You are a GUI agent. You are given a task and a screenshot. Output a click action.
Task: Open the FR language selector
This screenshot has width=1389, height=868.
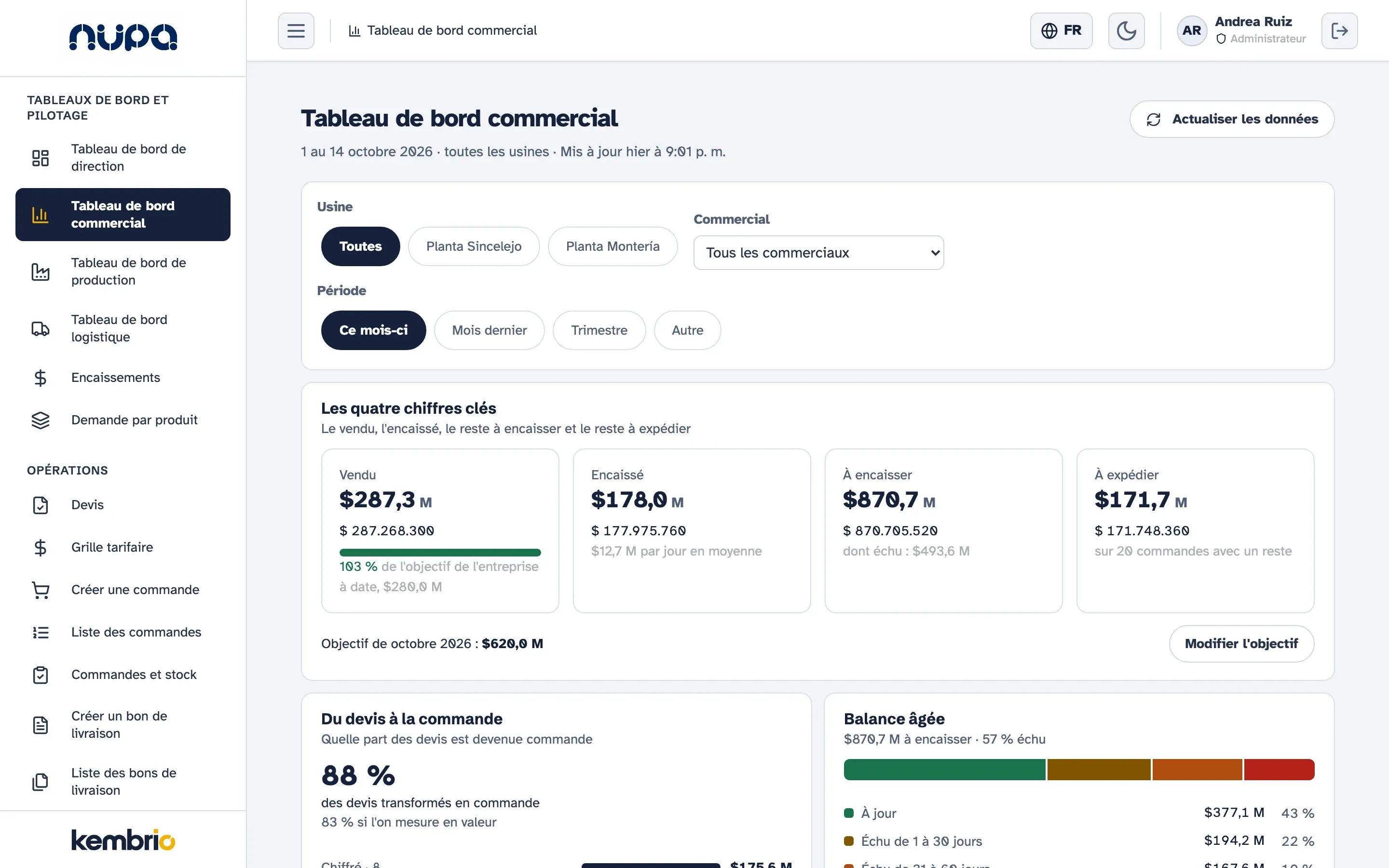[x=1061, y=30]
